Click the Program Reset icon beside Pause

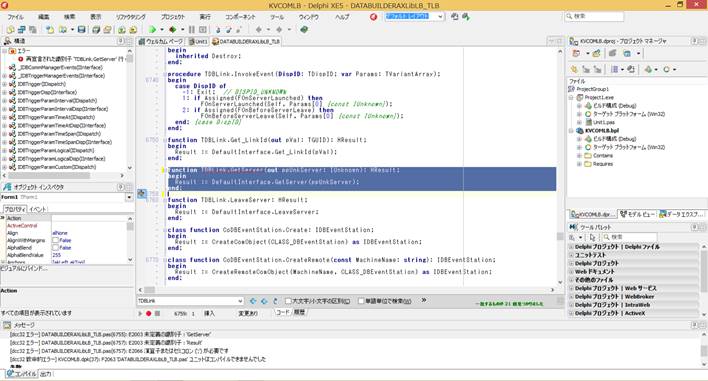[x=203, y=30]
